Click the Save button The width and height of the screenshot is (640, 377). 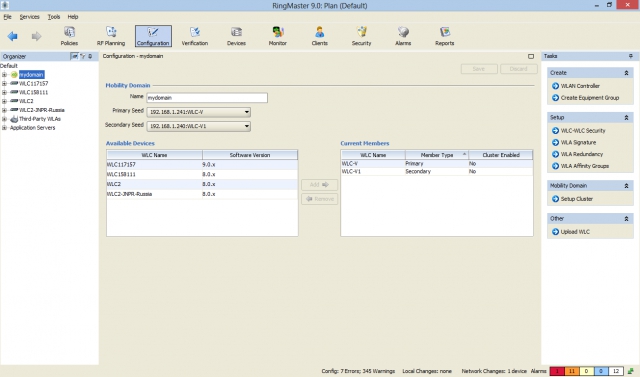[x=479, y=69]
